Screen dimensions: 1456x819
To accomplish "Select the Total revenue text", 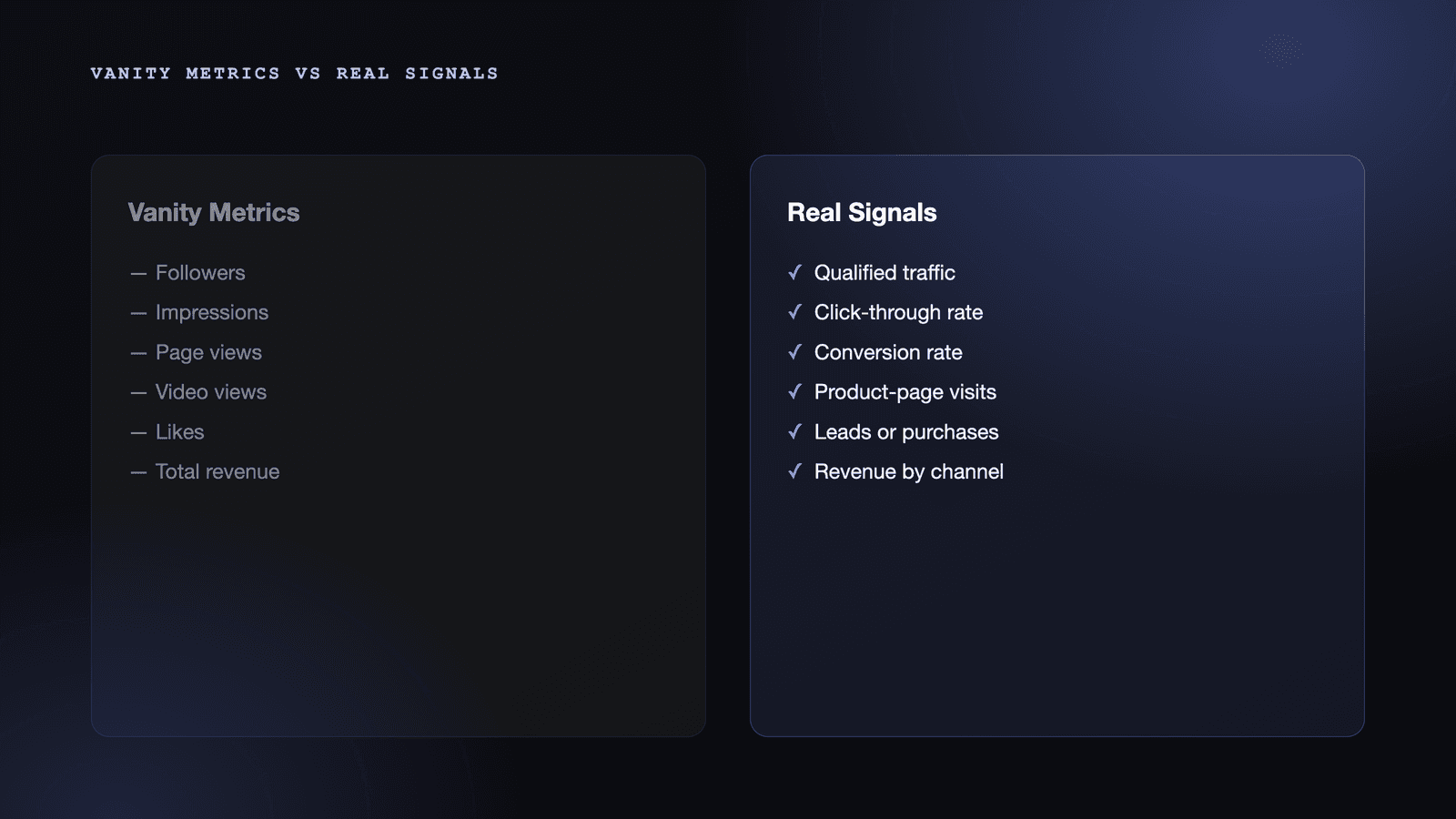I will point(217,471).
